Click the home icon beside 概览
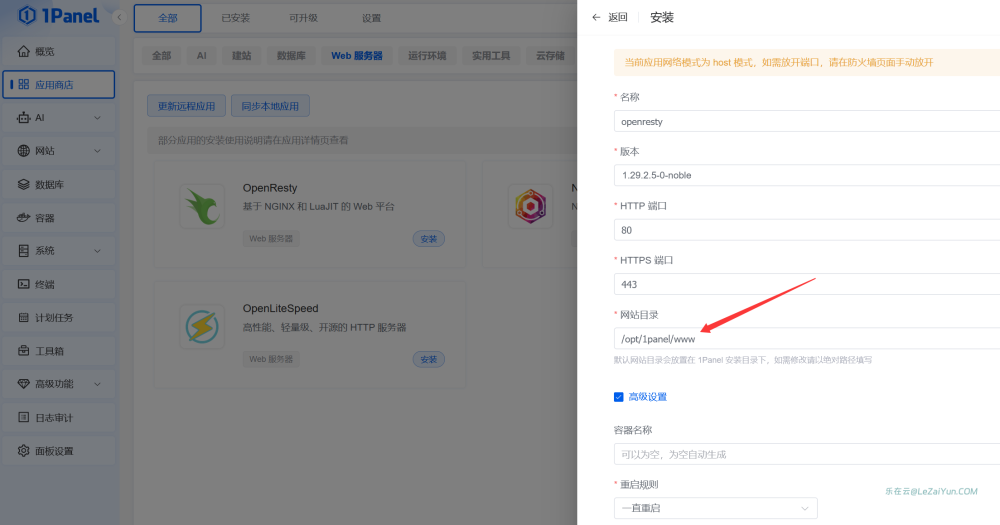 click(x=24, y=51)
